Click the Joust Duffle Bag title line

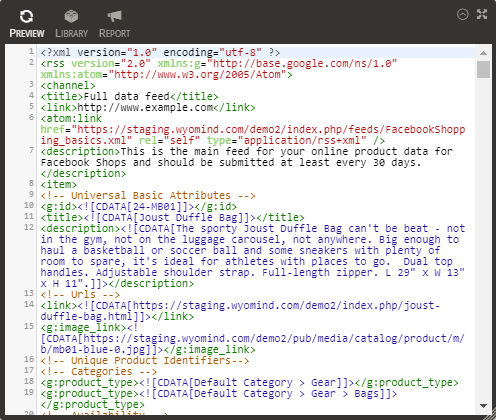pyautogui.click(x=172, y=217)
